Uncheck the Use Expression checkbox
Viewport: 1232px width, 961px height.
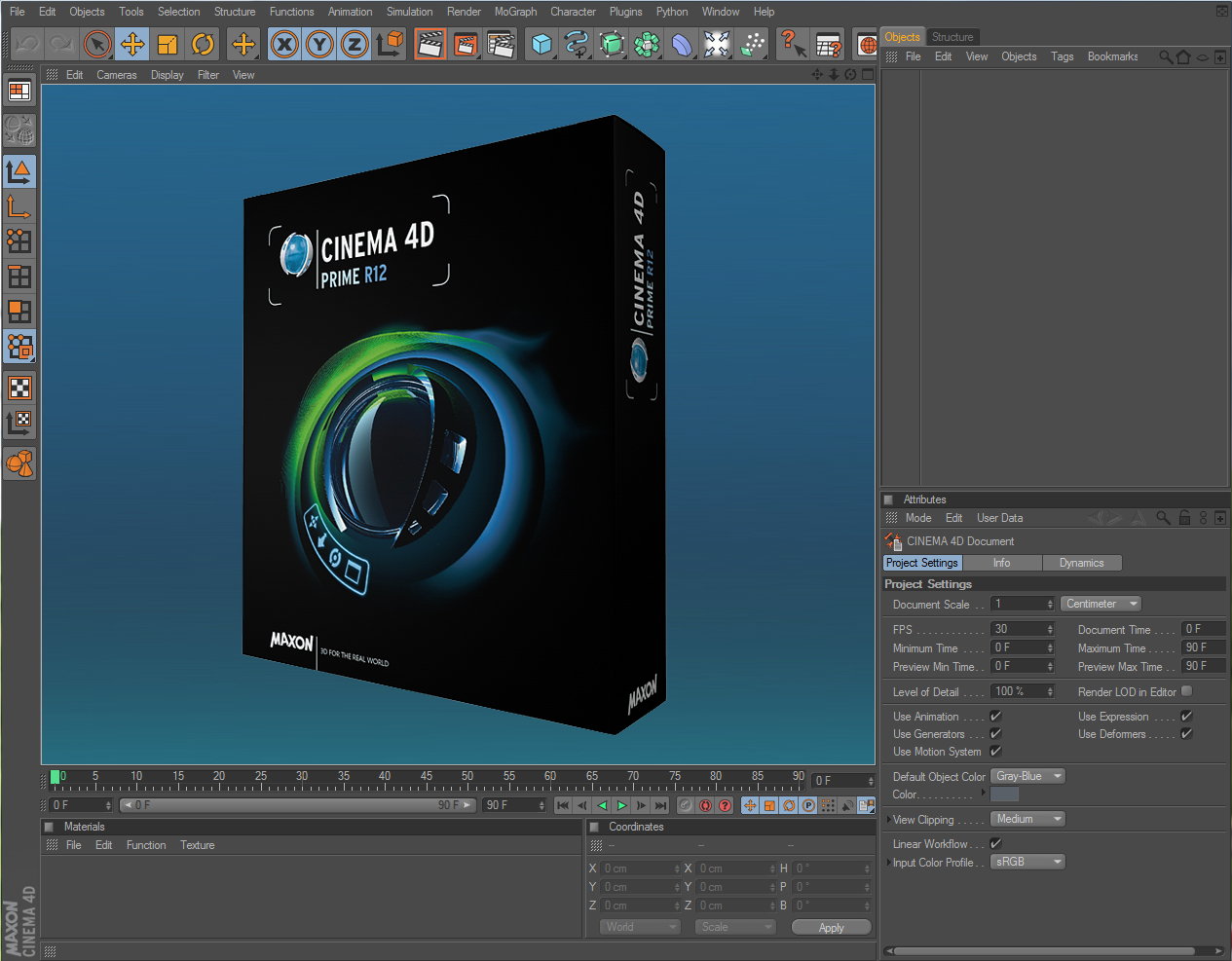1186,716
